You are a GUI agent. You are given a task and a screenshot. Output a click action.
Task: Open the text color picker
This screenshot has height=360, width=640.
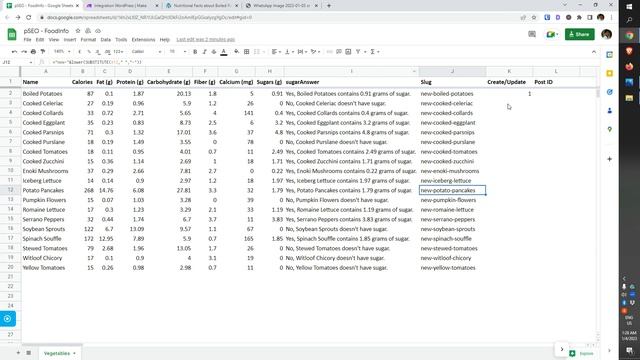coord(224,52)
